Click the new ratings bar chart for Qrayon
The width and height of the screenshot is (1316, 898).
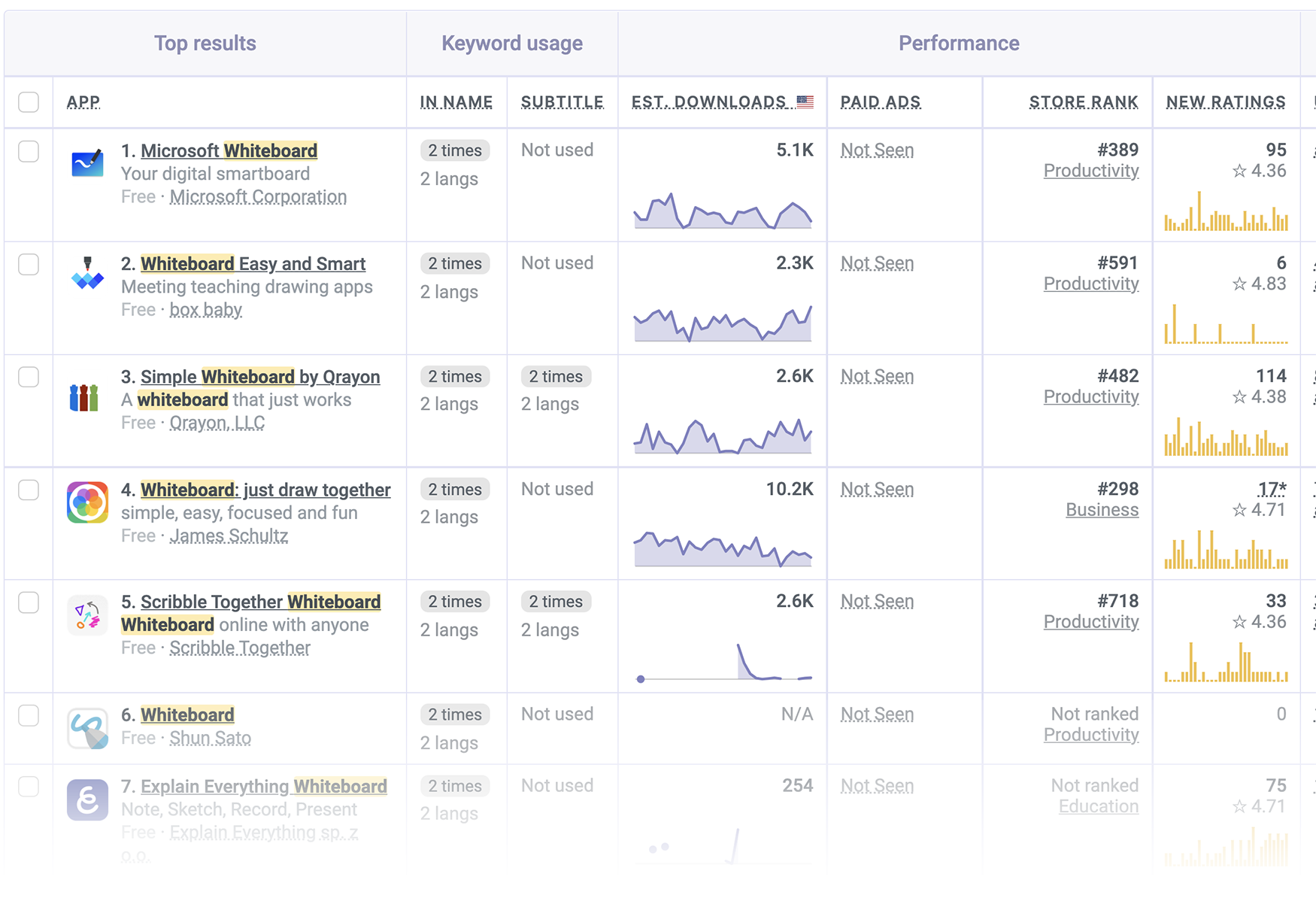pos(1226,439)
